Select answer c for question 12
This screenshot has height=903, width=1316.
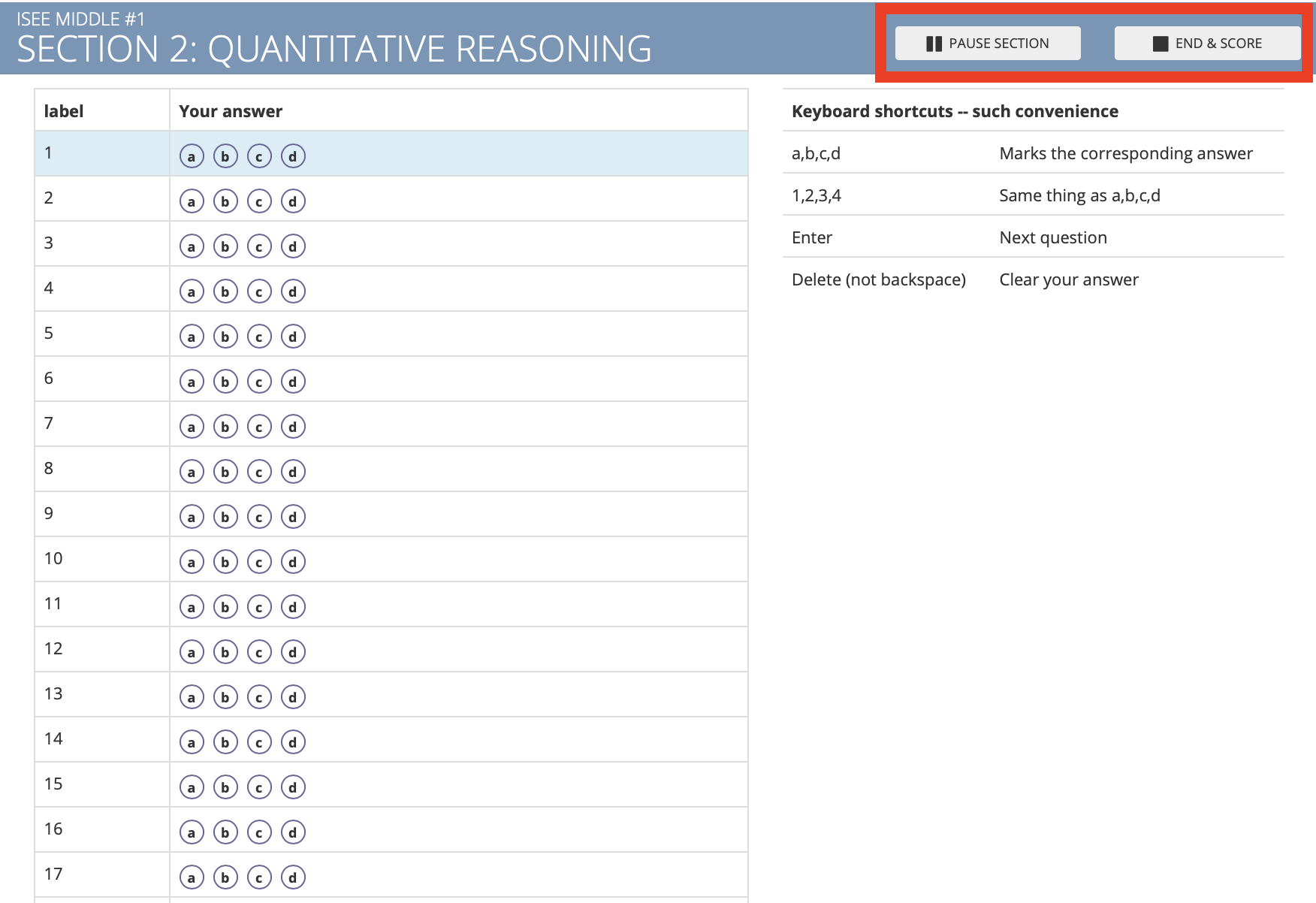click(259, 652)
